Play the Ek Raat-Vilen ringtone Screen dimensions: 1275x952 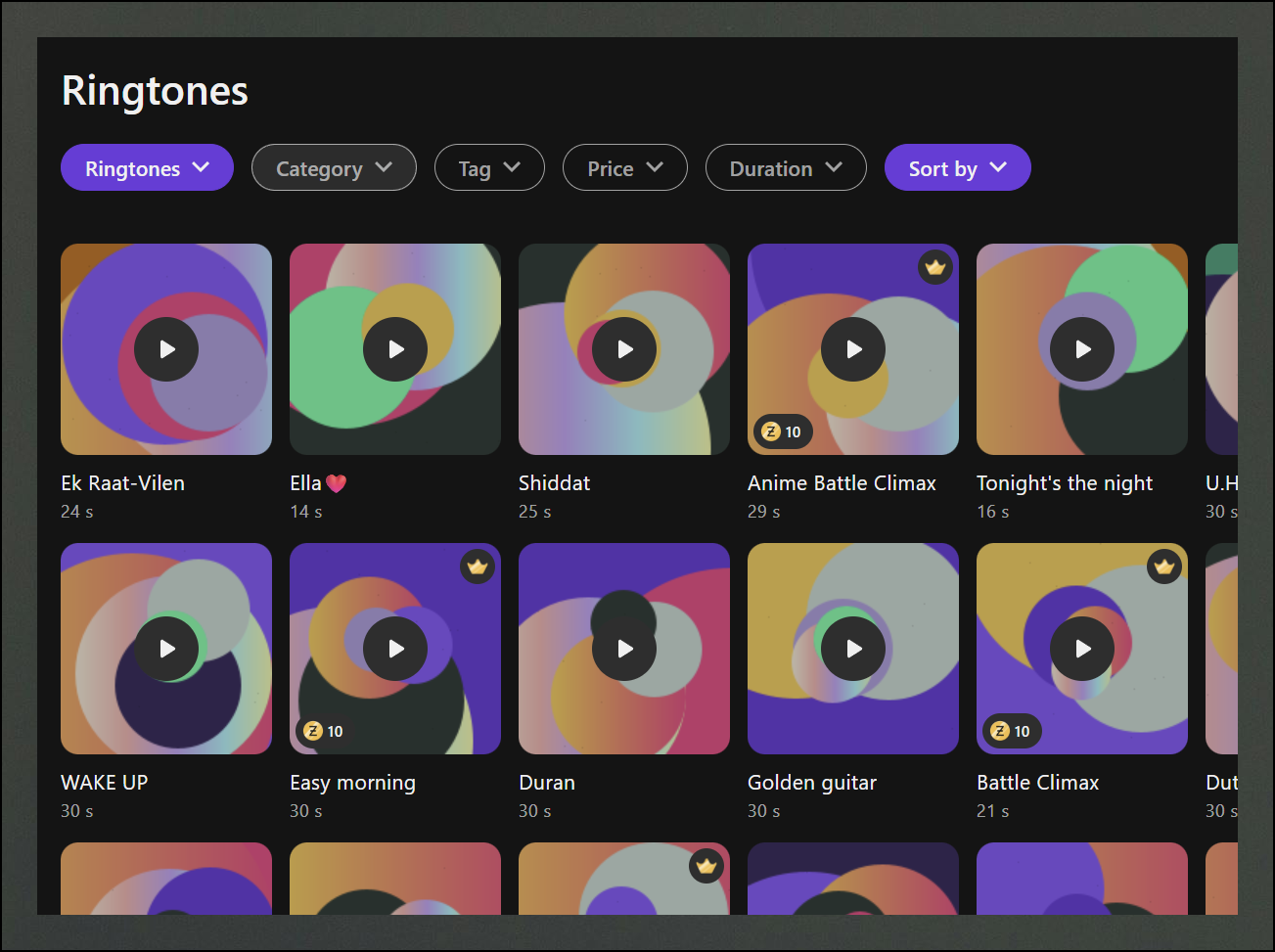click(x=166, y=349)
